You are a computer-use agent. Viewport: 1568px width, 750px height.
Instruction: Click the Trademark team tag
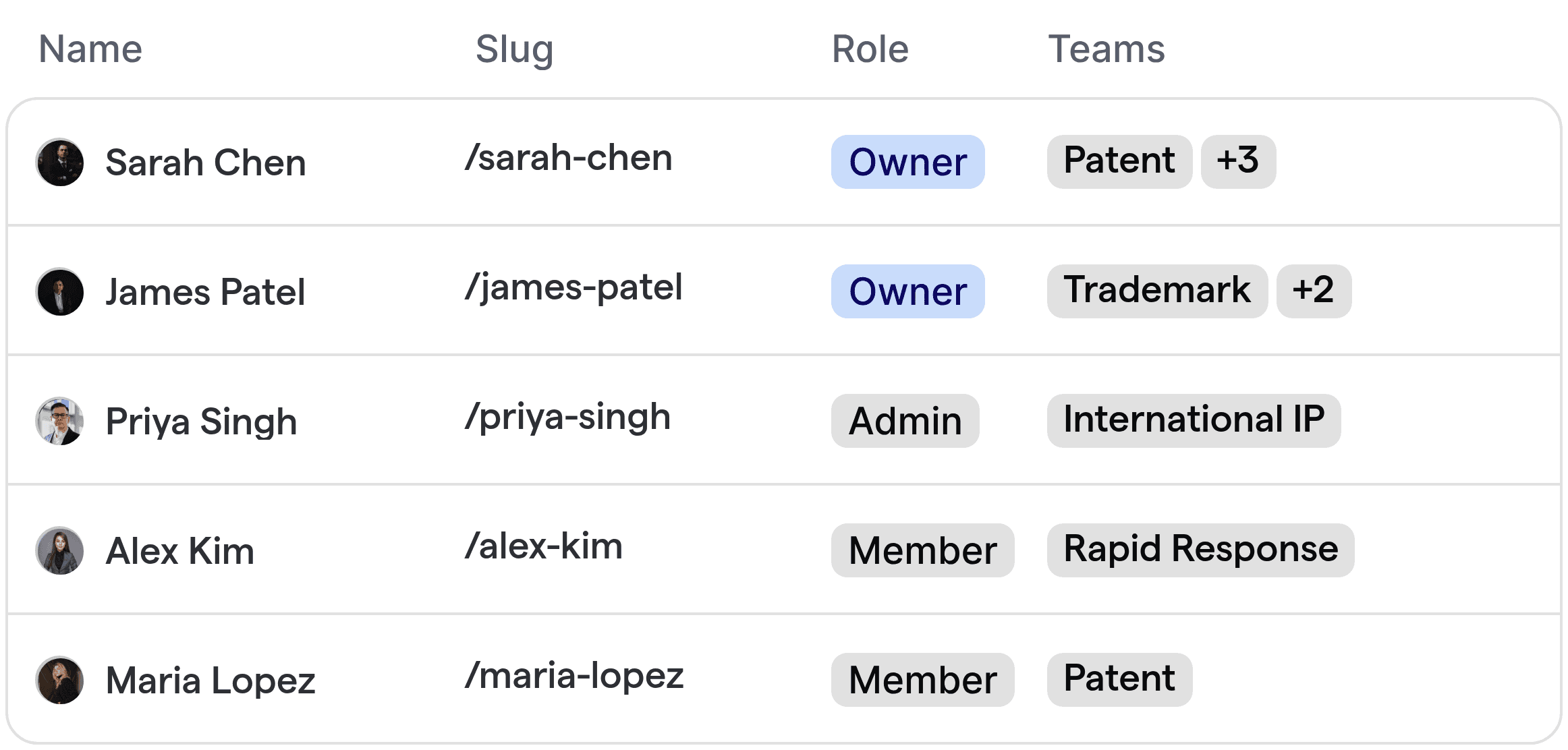pos(1156,290)
